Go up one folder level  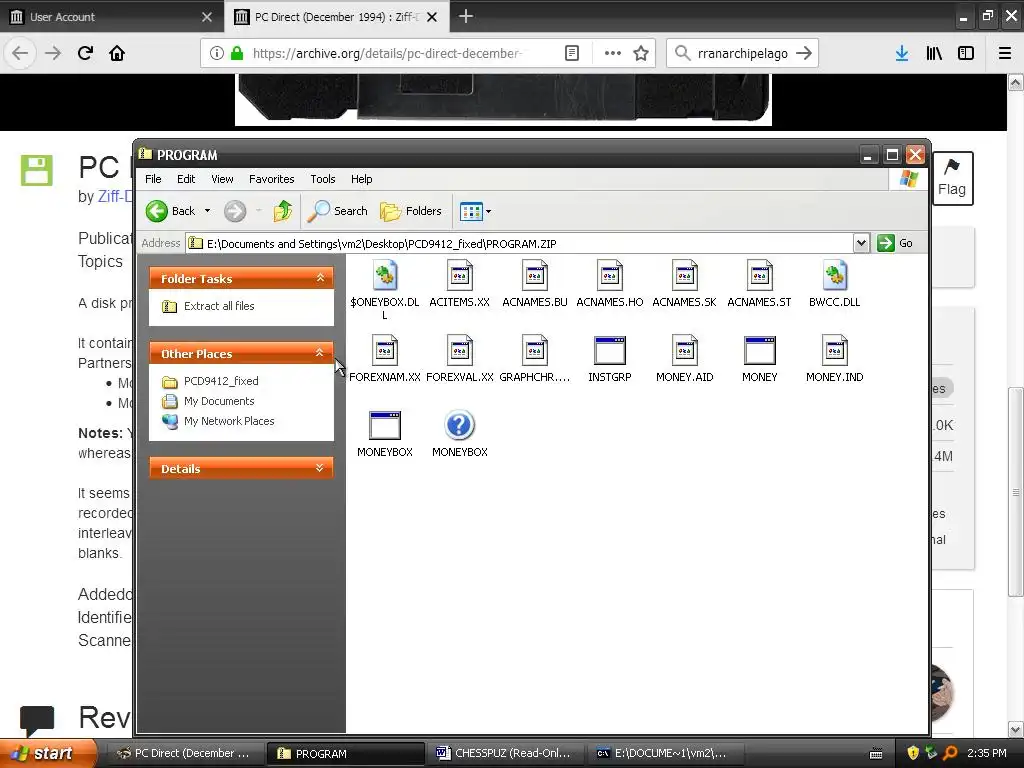[283, 211]
